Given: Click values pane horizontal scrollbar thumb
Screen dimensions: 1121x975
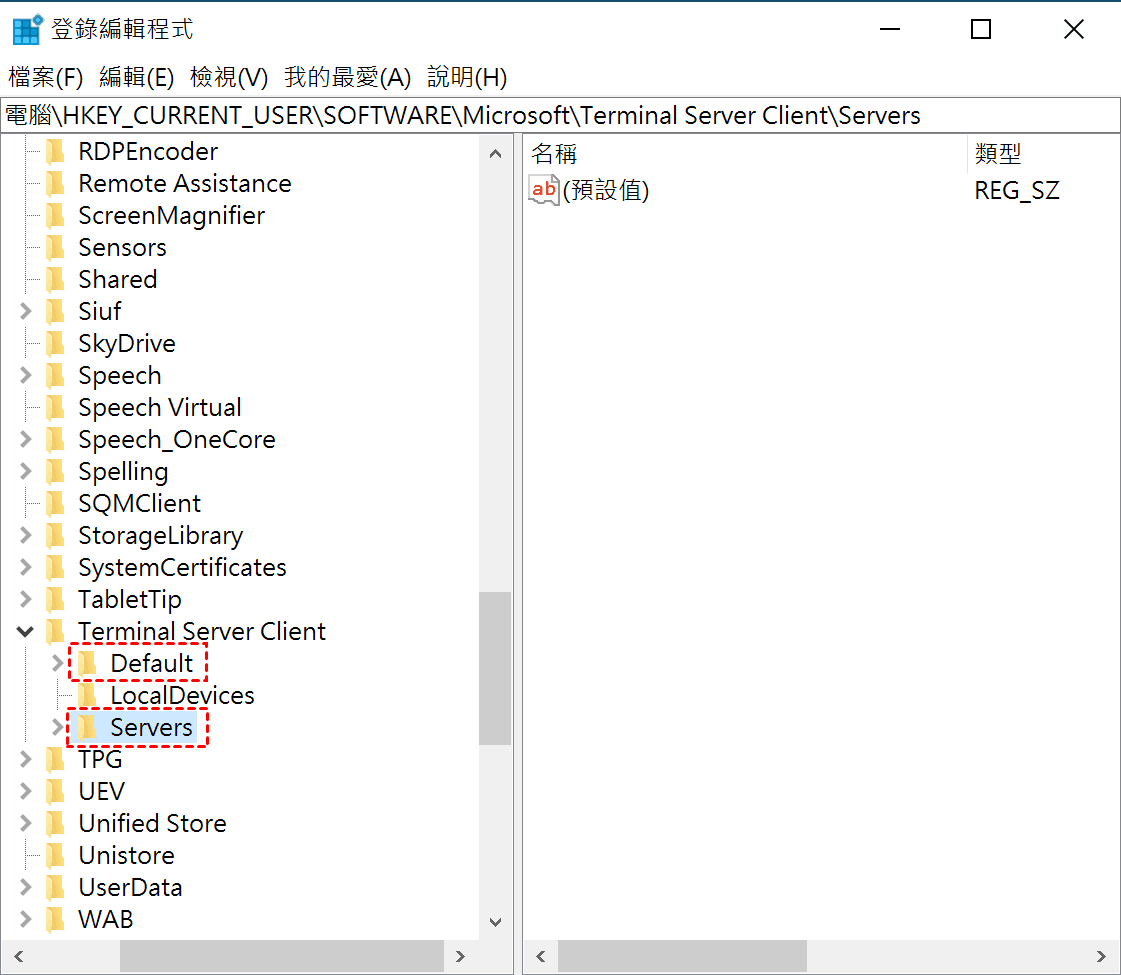Looking at the screenshot, I should (682, 956).
